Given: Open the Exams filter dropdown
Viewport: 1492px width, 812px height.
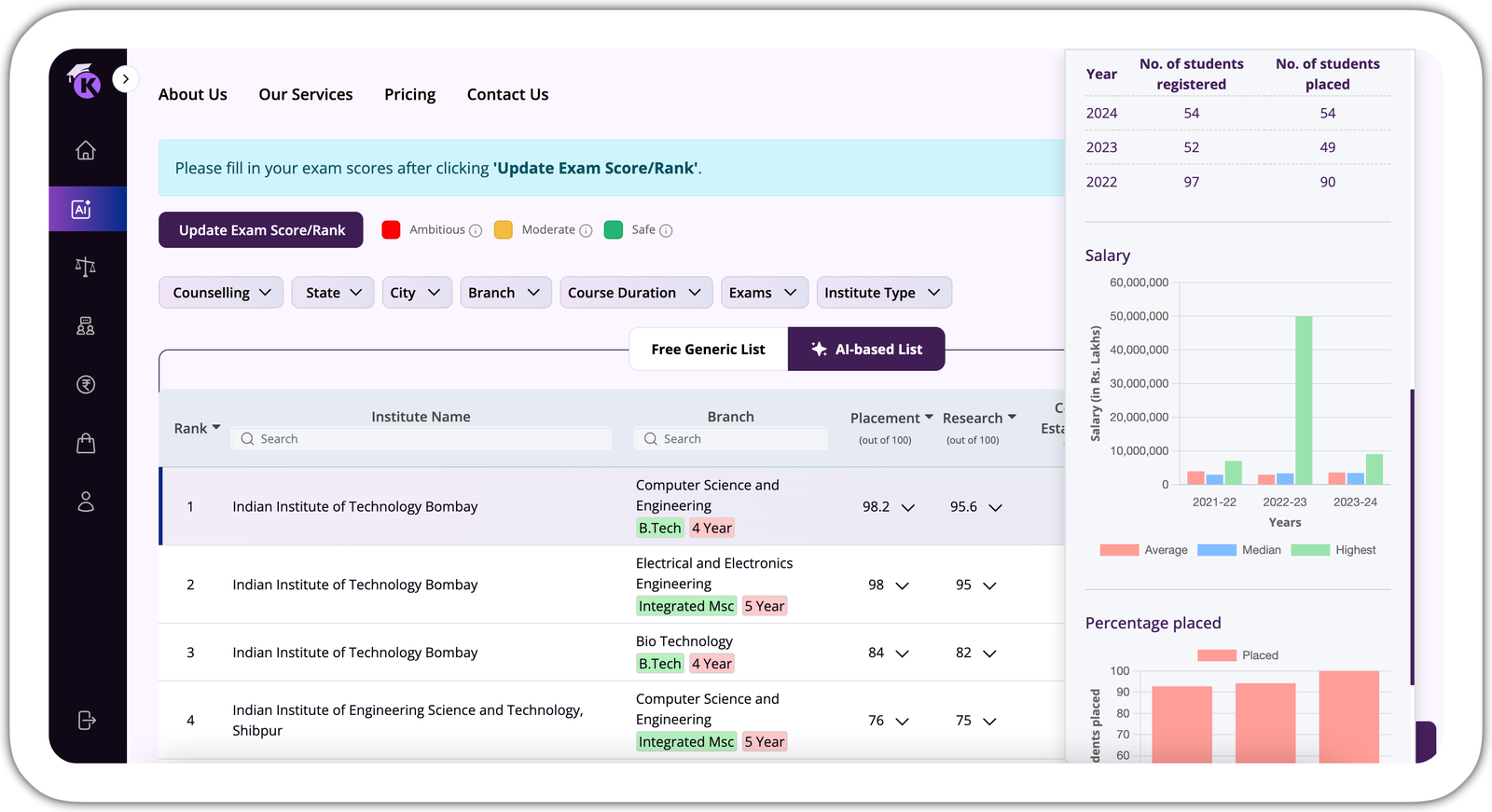Looking at the screenshot, I should coord(765,293).
